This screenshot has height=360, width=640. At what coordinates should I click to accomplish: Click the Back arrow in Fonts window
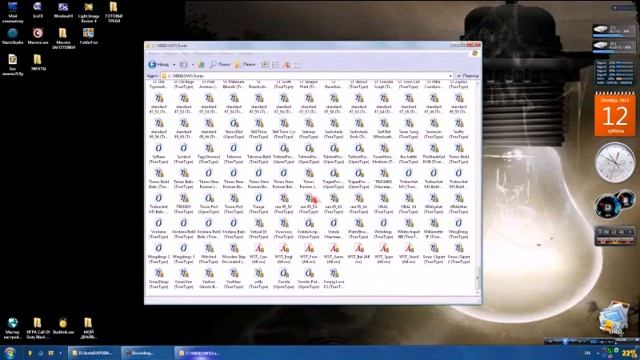tap(159, 64)
